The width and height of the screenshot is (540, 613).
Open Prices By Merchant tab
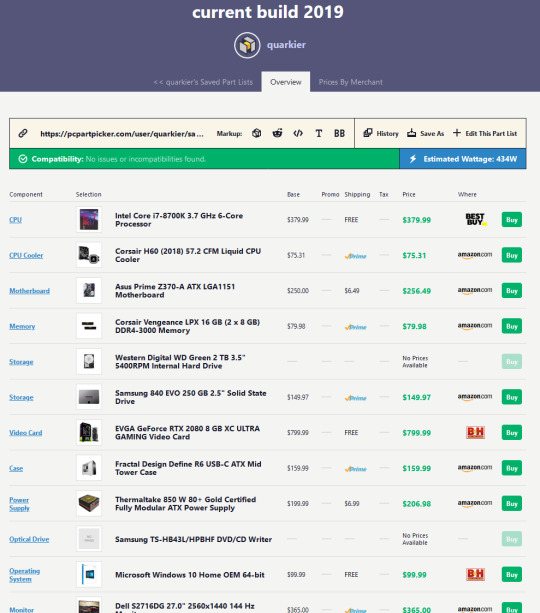point(350,82)
